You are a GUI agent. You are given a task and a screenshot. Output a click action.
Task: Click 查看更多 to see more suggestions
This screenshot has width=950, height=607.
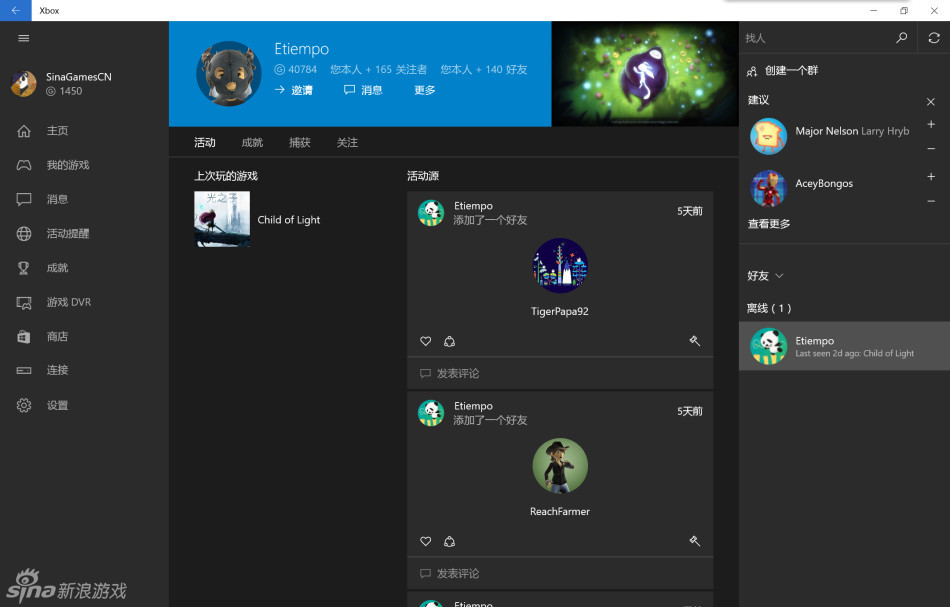click(x=769, y=224)
